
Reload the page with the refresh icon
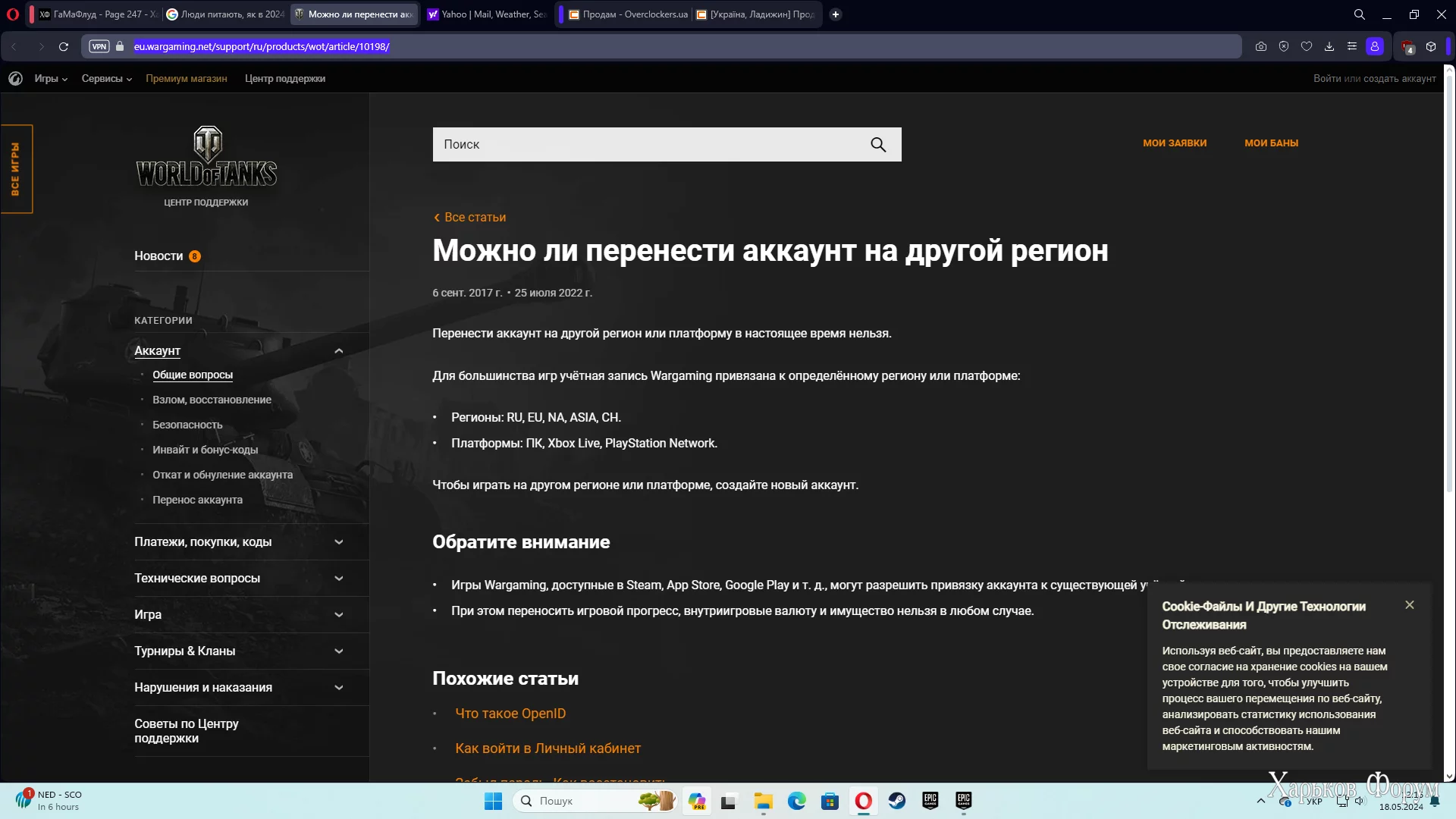[64, 46]
